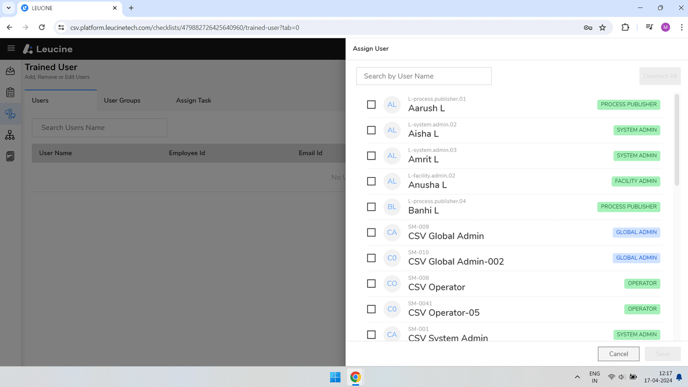The image size is (688, 387).
Task: Click the avatar for CSV Operator-05
Action: (x=392, y=309)
